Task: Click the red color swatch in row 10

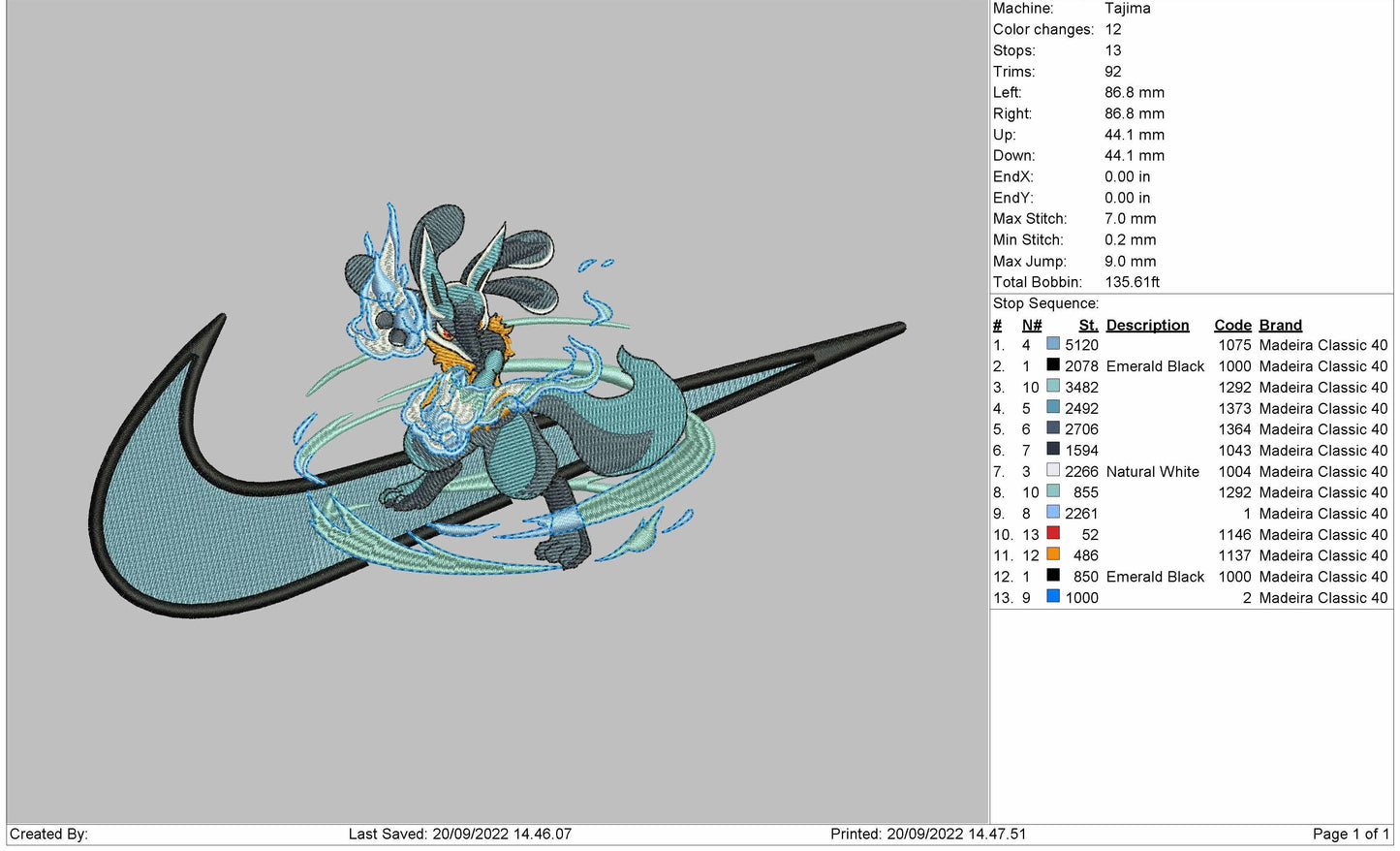Action: pyautogui.click(x=1053, y=534)
